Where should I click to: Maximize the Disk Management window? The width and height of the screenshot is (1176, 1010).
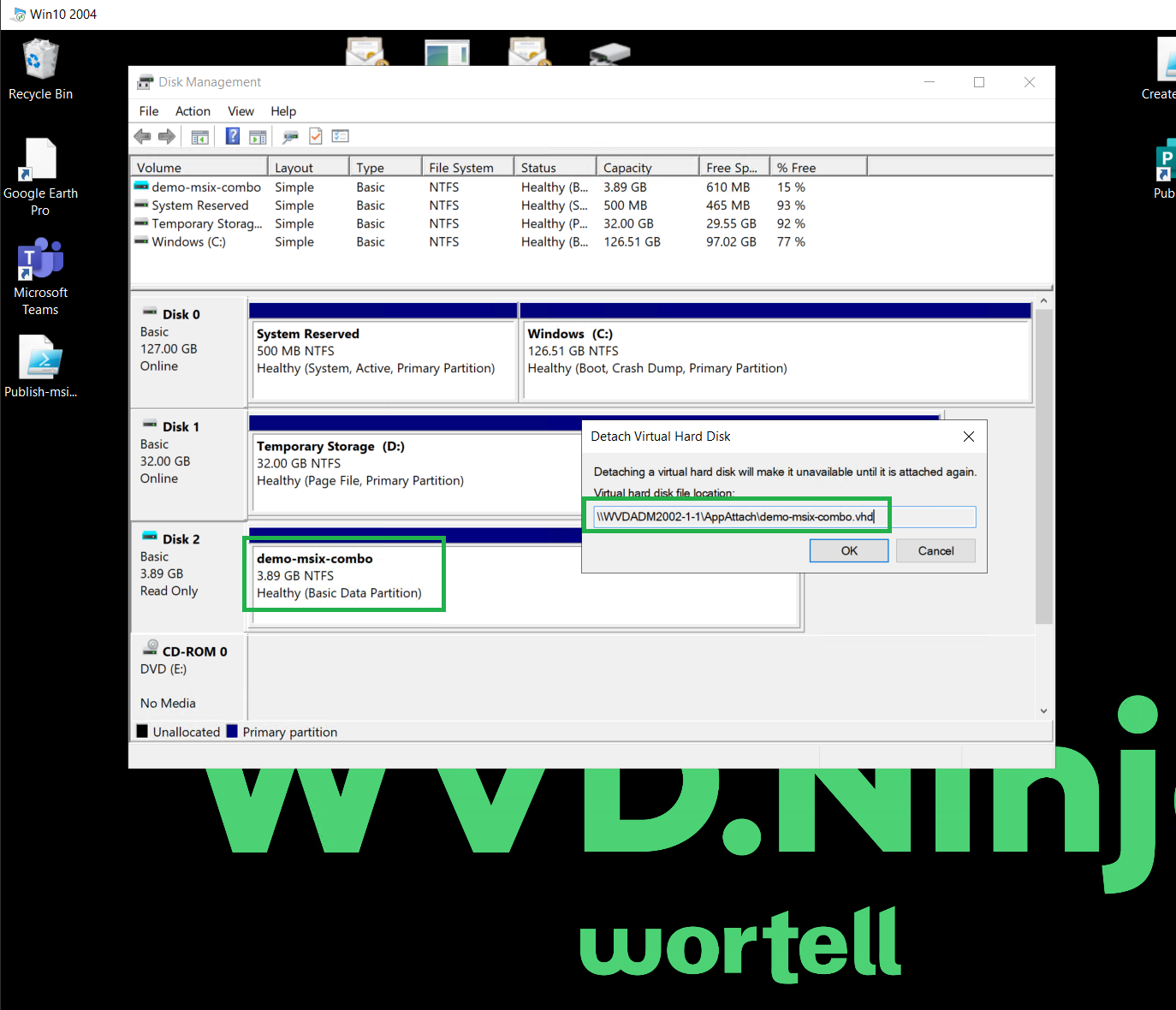tap(979, 82)
